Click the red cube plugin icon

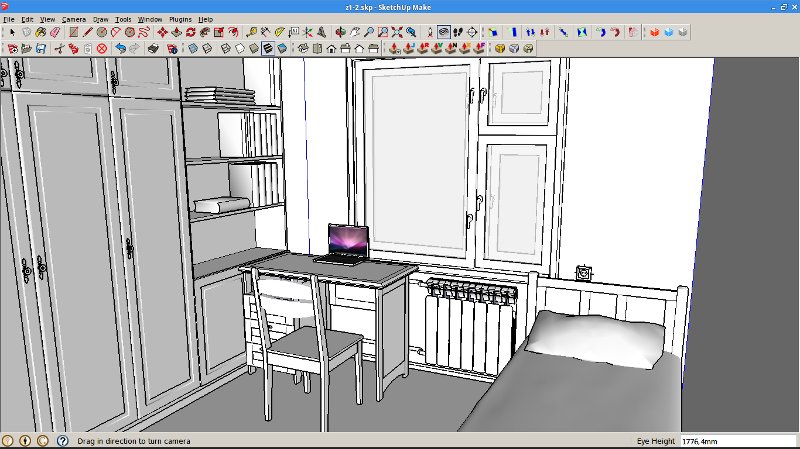(655, 32)
